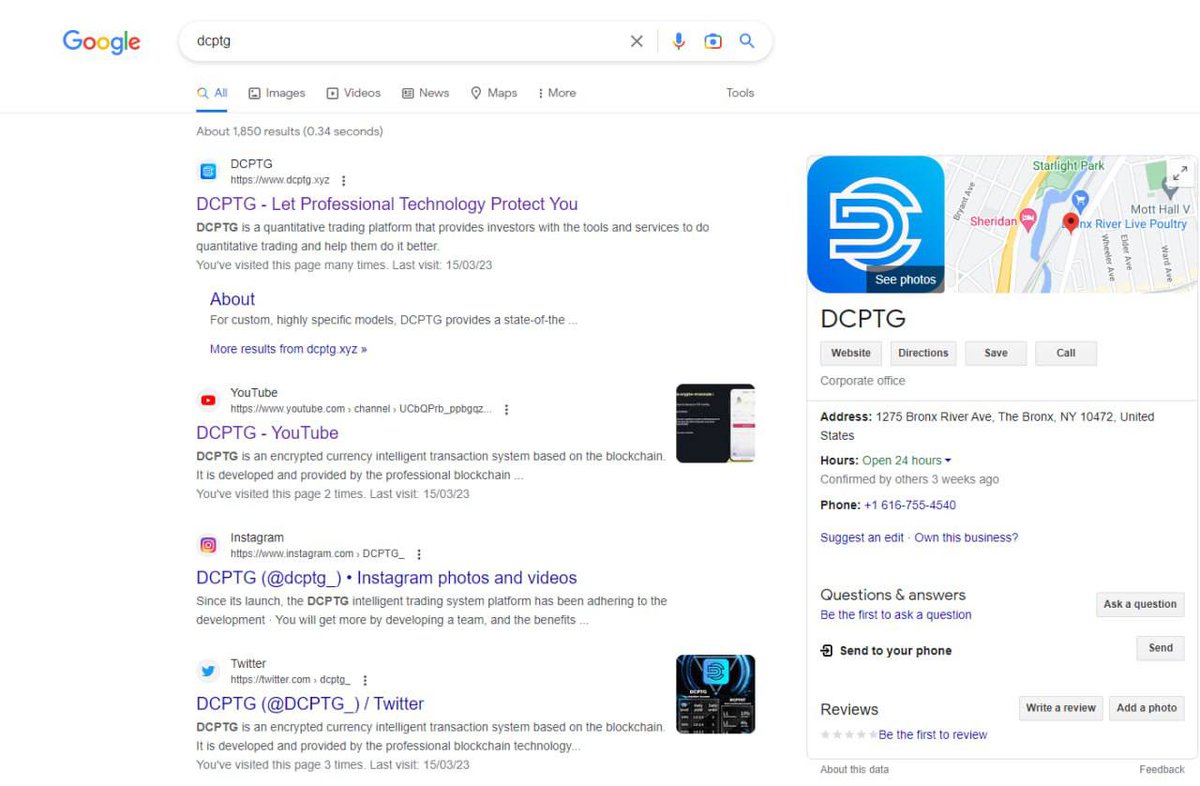Click Send to your phone Send button
Screen dimensions: 1200x786
(1161, 648)
